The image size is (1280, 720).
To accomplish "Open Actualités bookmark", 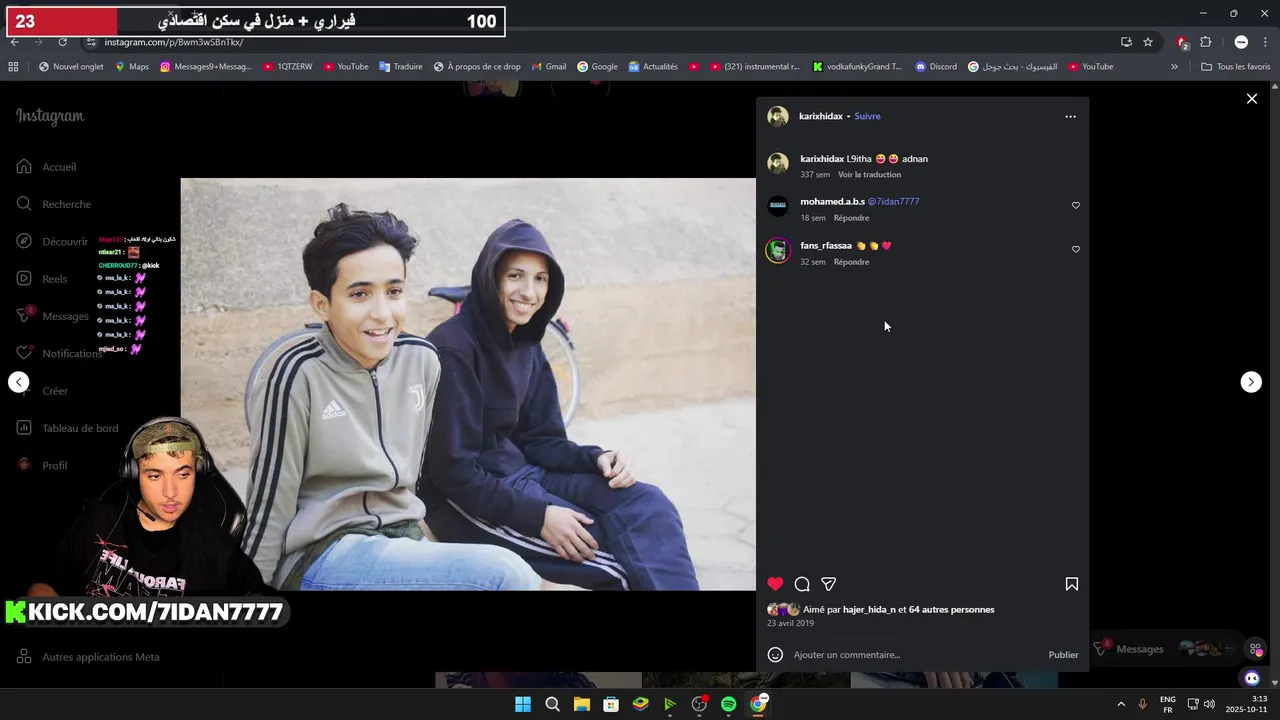I will coord(653,67).
